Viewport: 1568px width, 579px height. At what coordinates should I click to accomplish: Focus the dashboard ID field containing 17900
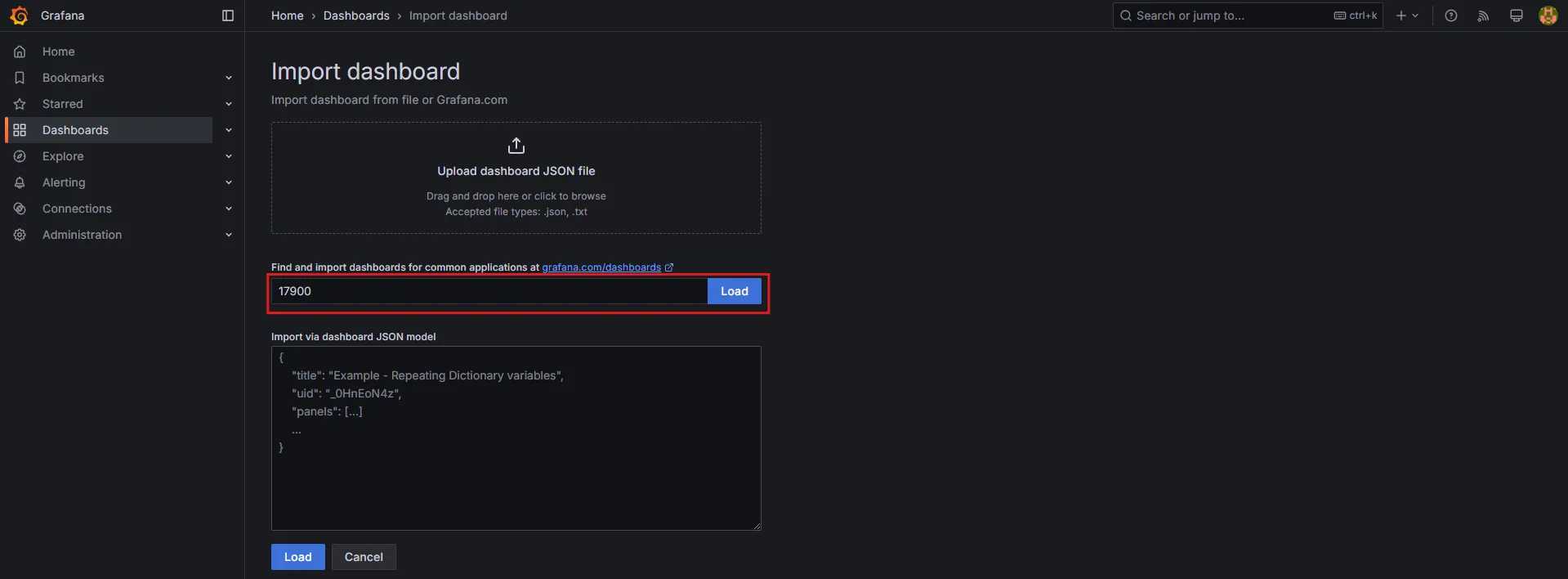click(x=489, y=291)
